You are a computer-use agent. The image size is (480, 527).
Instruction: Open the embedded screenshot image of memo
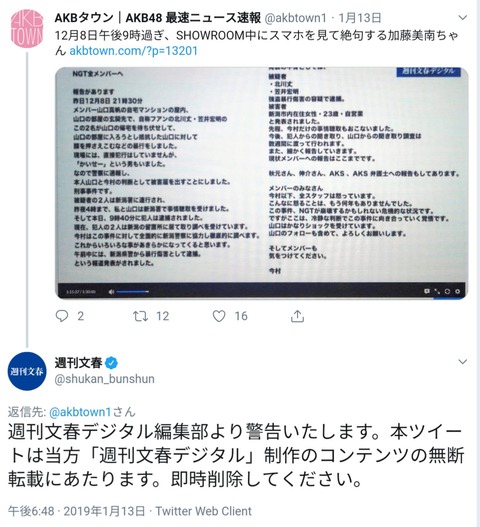[262, 183]
